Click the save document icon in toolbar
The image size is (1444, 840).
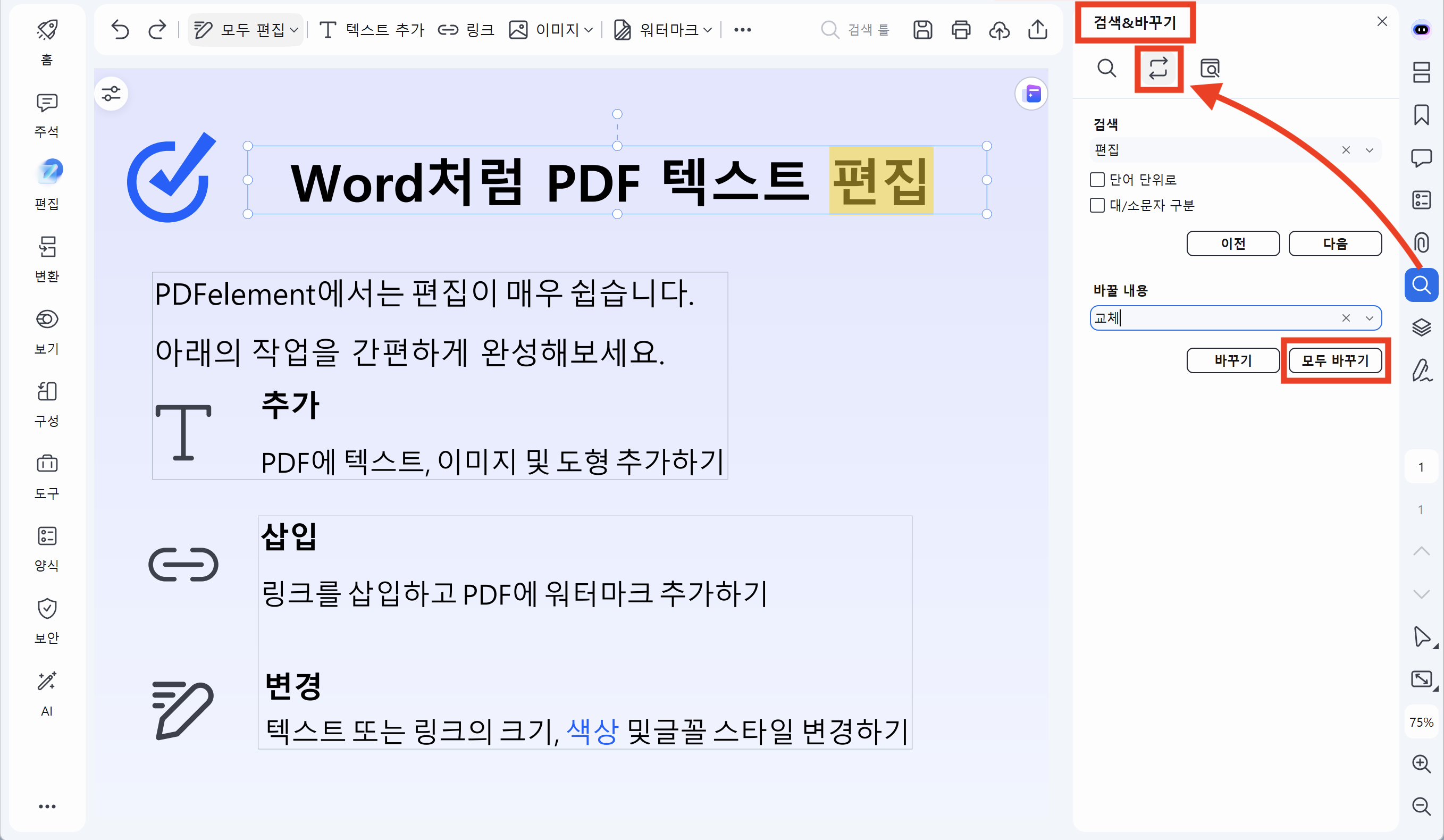[922, 30]
